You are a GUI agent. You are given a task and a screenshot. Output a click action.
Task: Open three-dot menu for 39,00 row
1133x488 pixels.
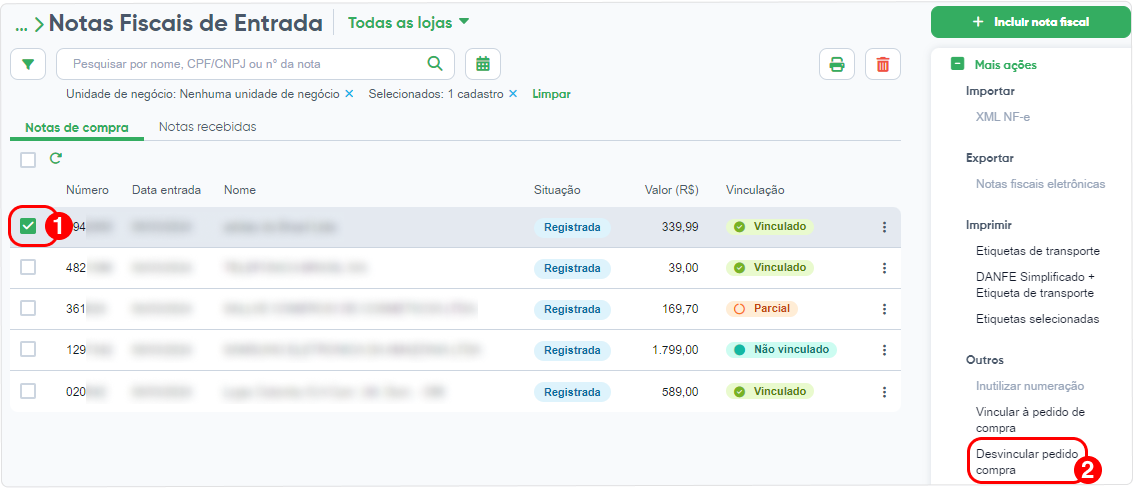(x=884, y=268)
